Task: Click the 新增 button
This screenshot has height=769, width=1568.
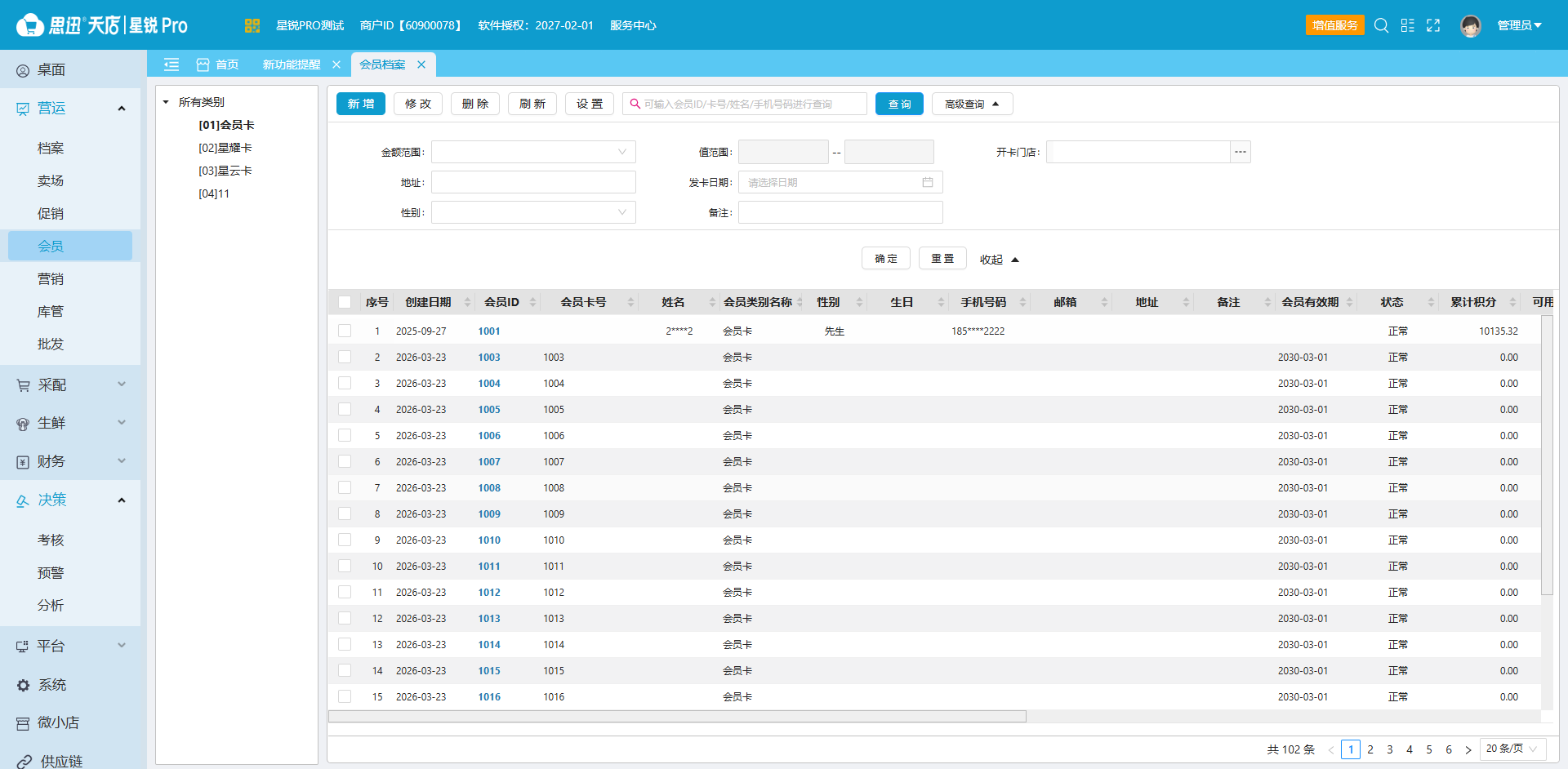Action: tap(361, 104)
